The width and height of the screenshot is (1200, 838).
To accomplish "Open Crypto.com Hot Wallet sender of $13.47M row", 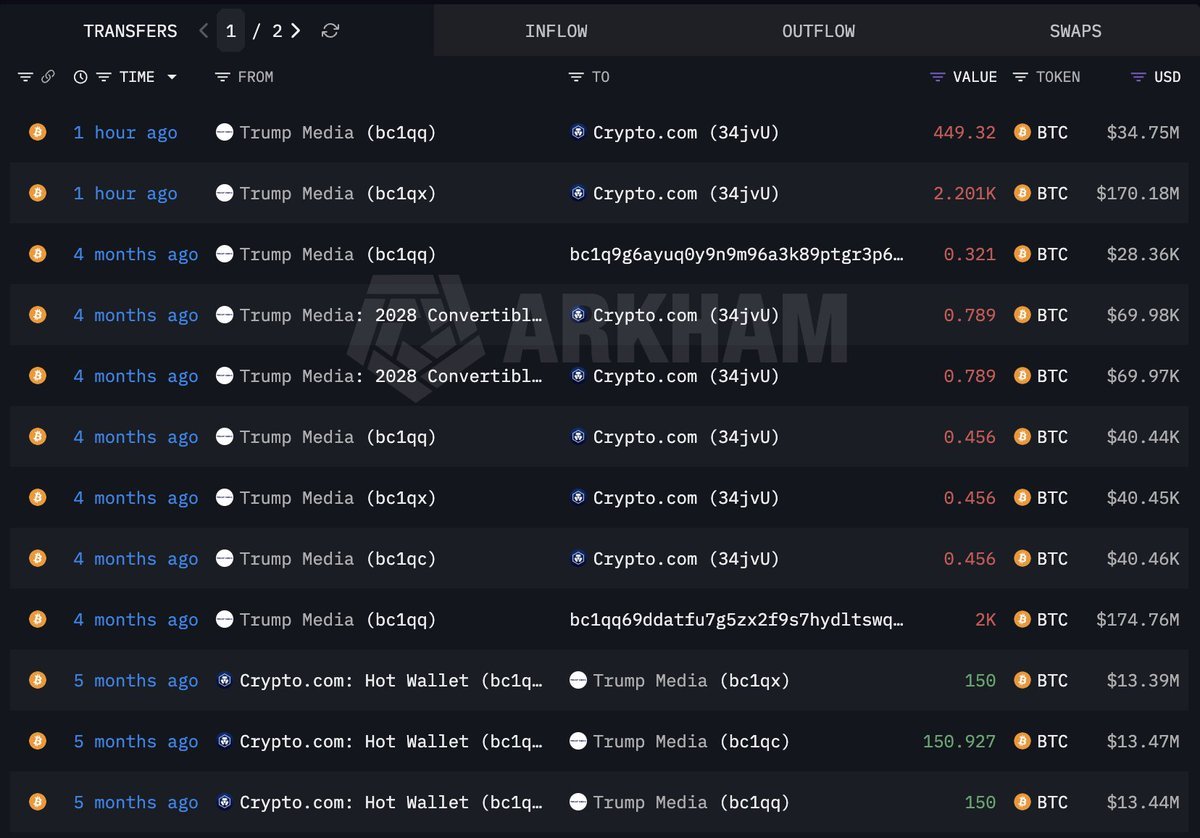I will [x=380, y=741].
